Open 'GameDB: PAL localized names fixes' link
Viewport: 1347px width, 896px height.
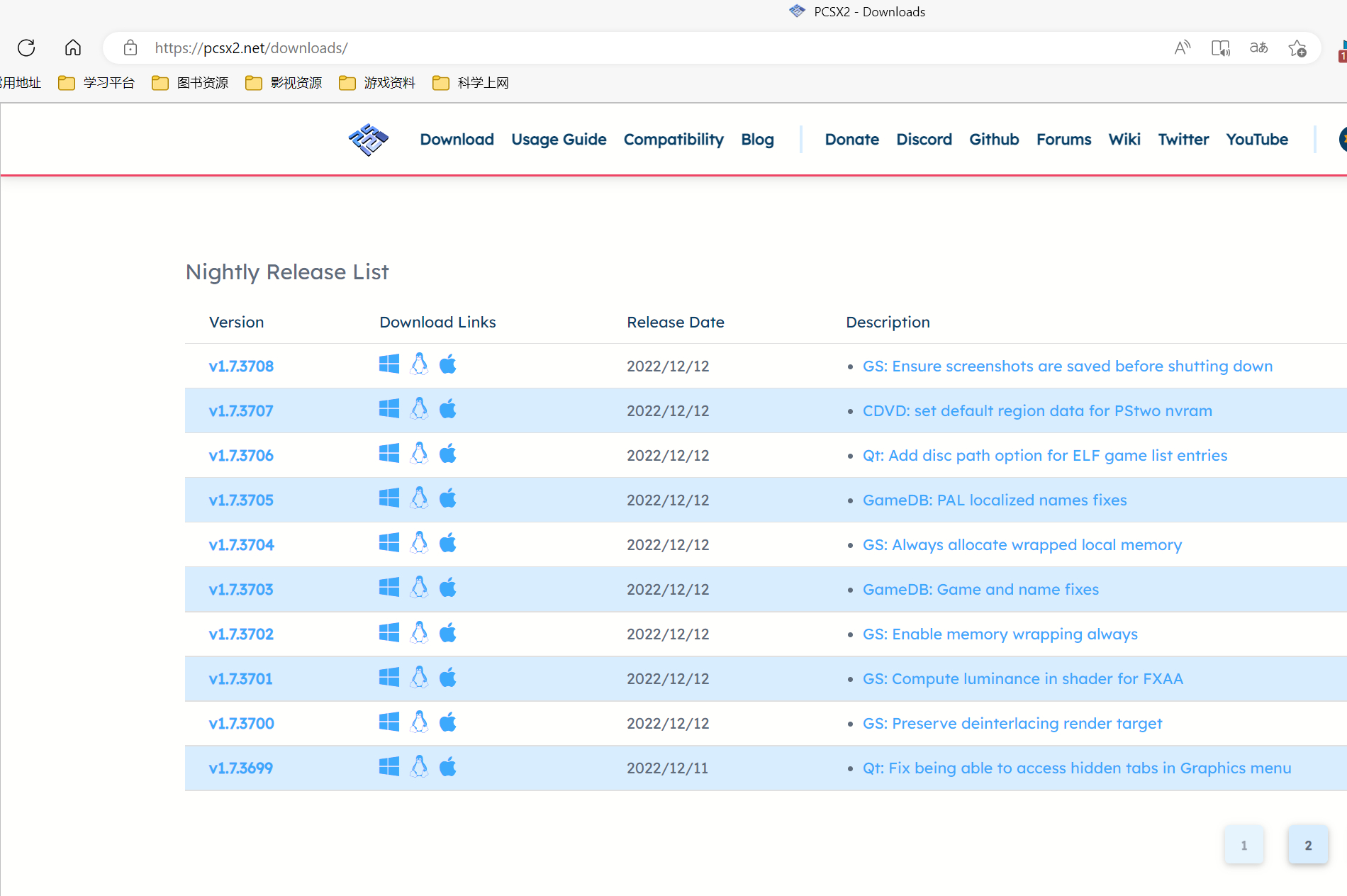click(x=995, y=500)
